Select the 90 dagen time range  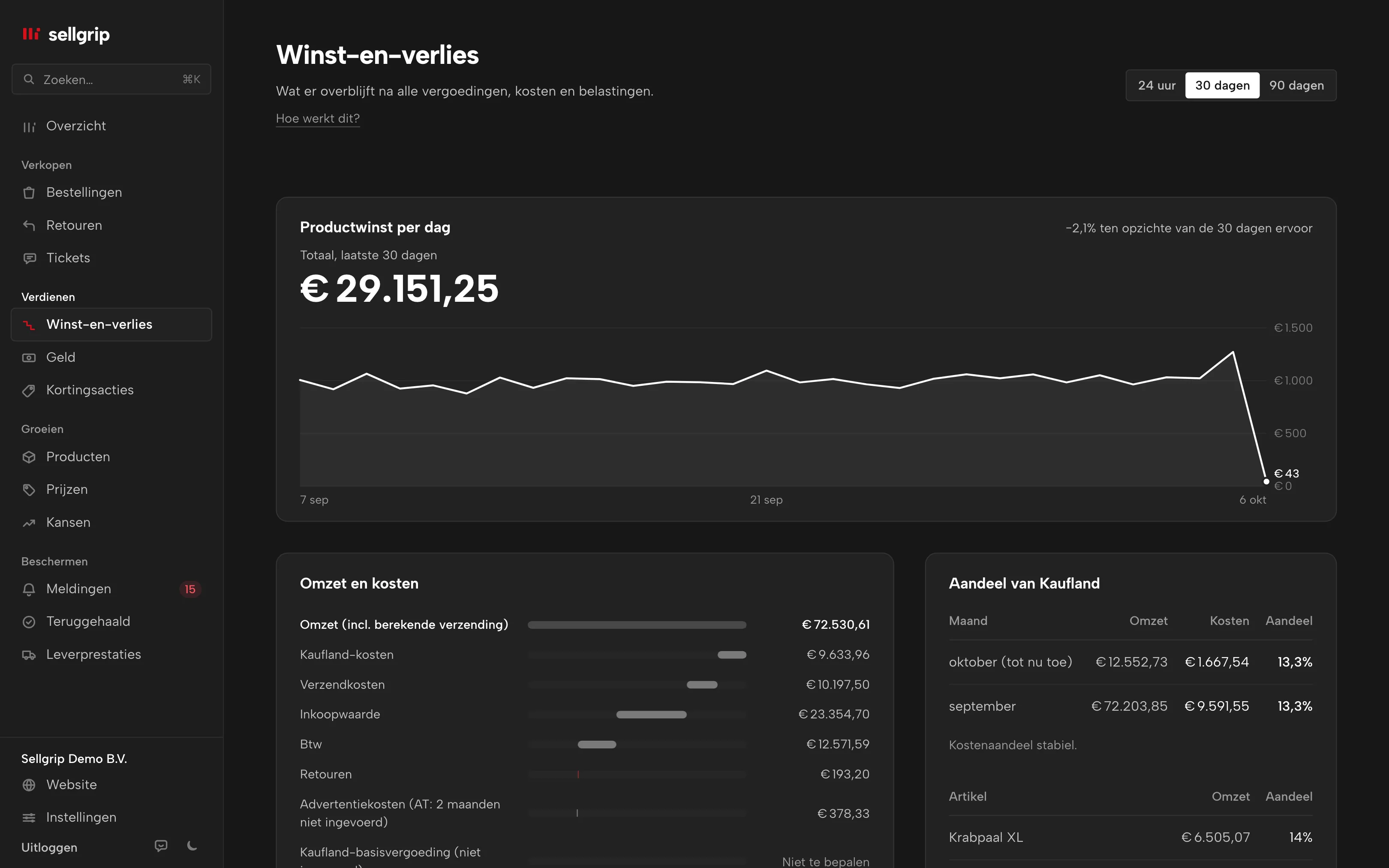tap(1296, 86)
